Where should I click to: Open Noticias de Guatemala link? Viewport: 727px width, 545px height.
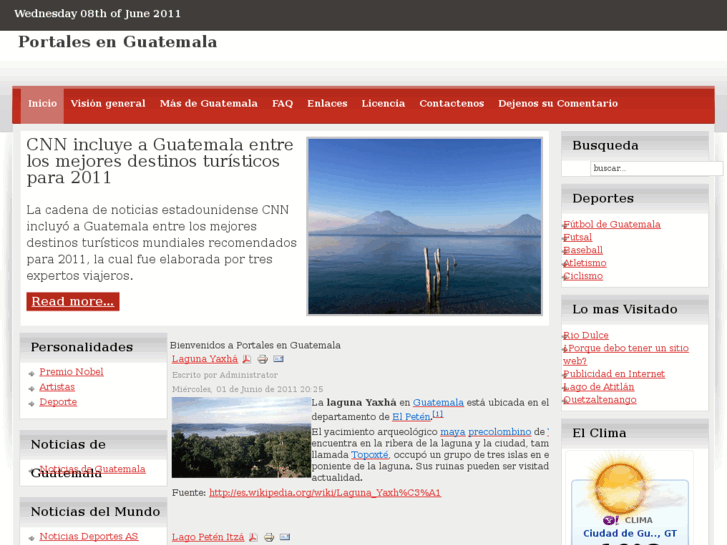[92, 469]
